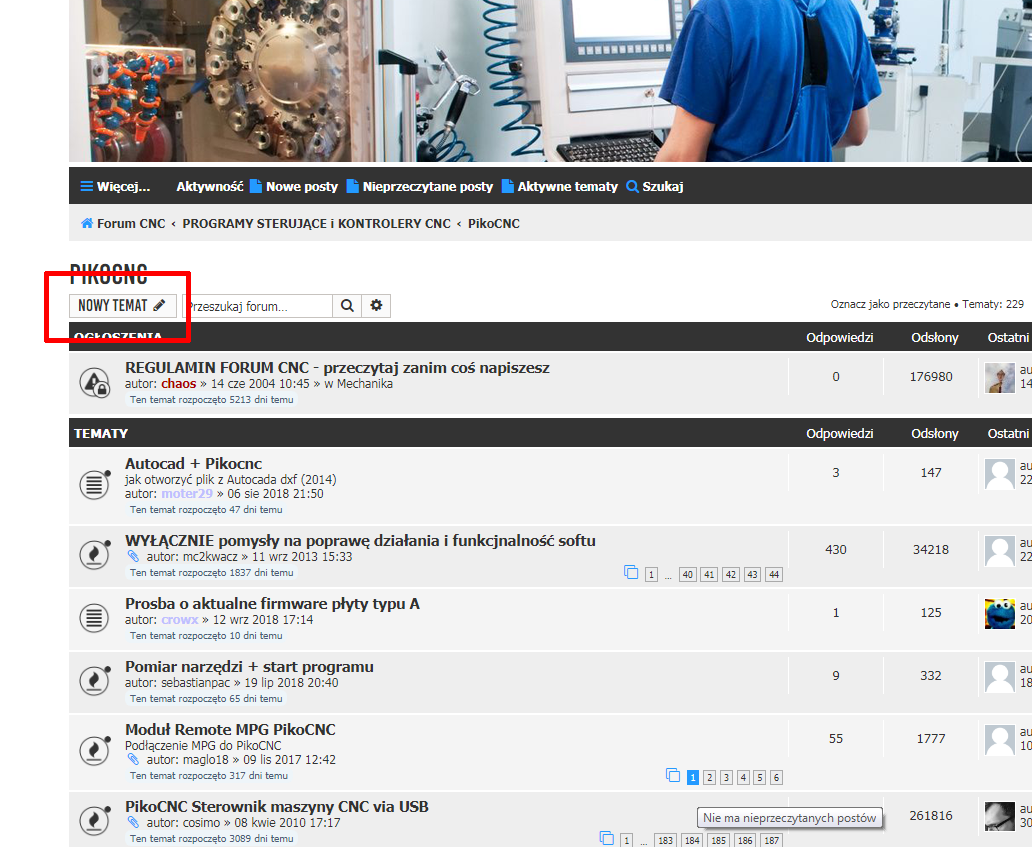
Task: Go to page 6 of Moduł Remote MPG
Action: (x=777, y=778)
